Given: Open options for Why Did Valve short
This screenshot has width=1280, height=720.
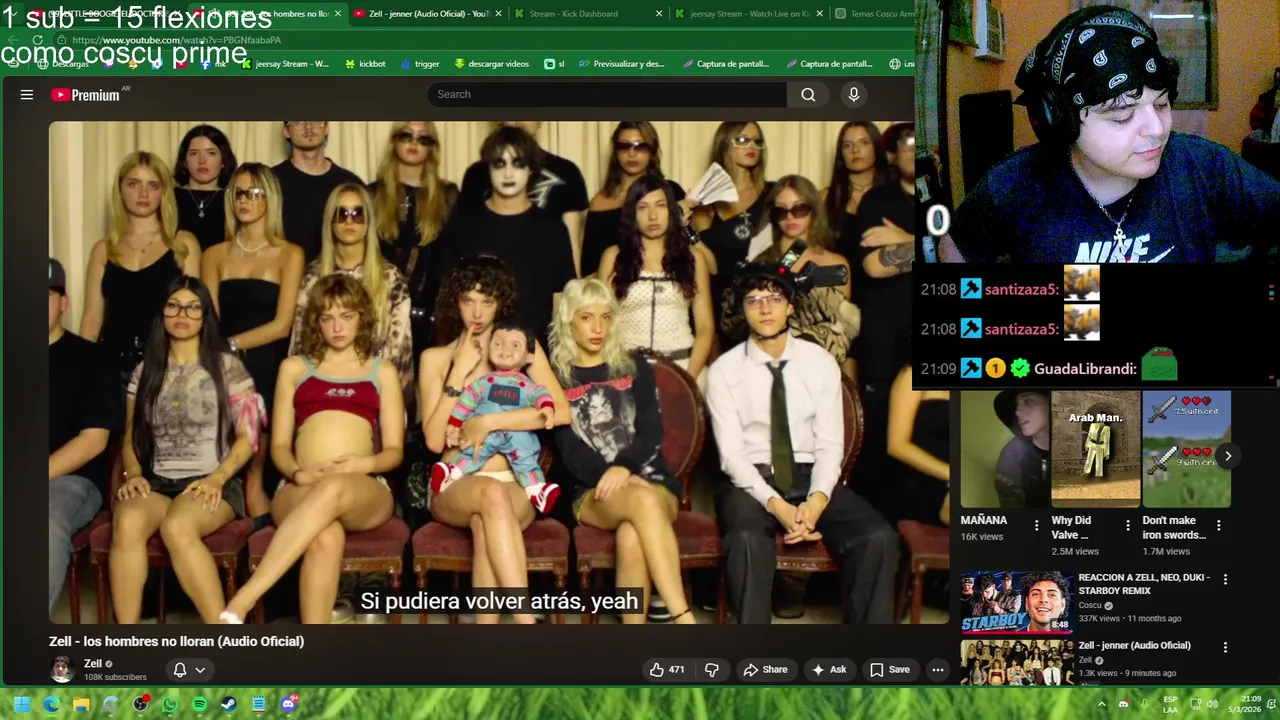Looking at the screenshot, I should 1128,525.
